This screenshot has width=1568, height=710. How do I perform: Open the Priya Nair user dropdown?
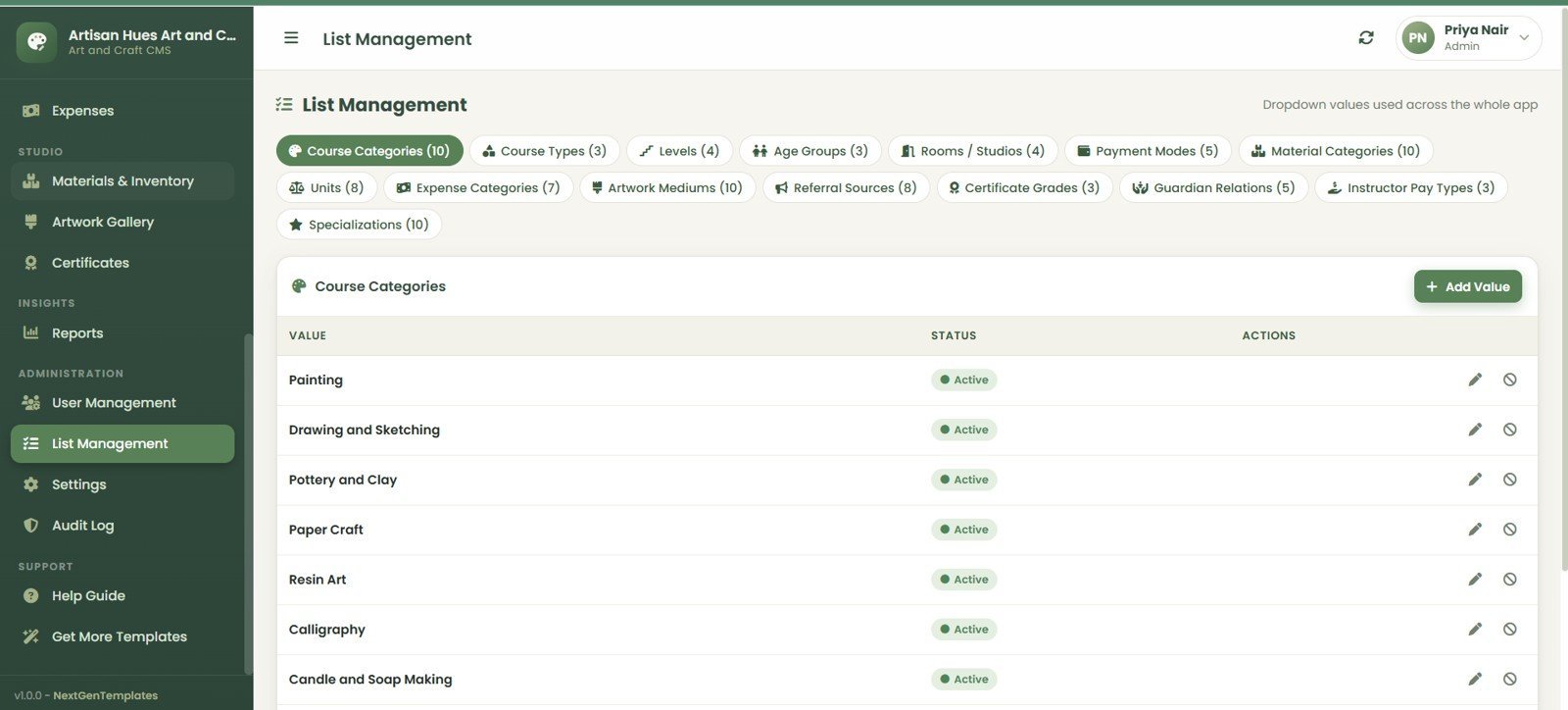click(1468, 38)
